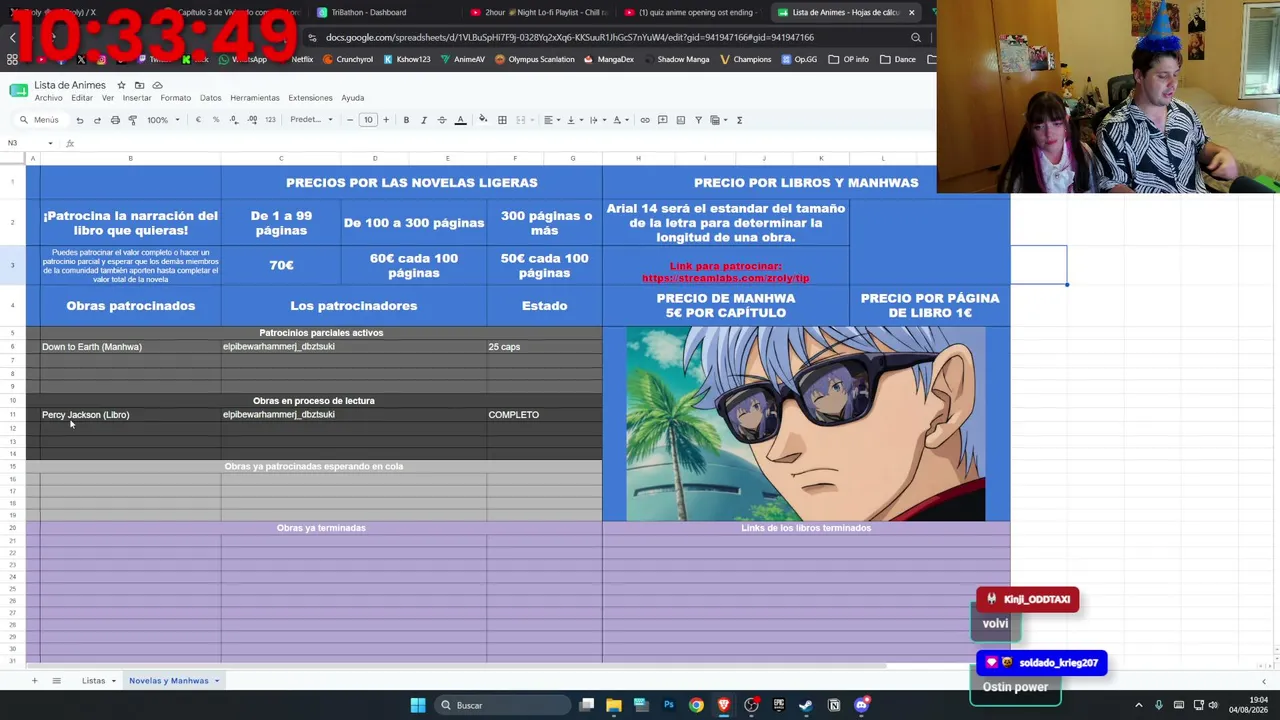
Task: Open the text rotation dropdown
Action: tap(619, 120)
